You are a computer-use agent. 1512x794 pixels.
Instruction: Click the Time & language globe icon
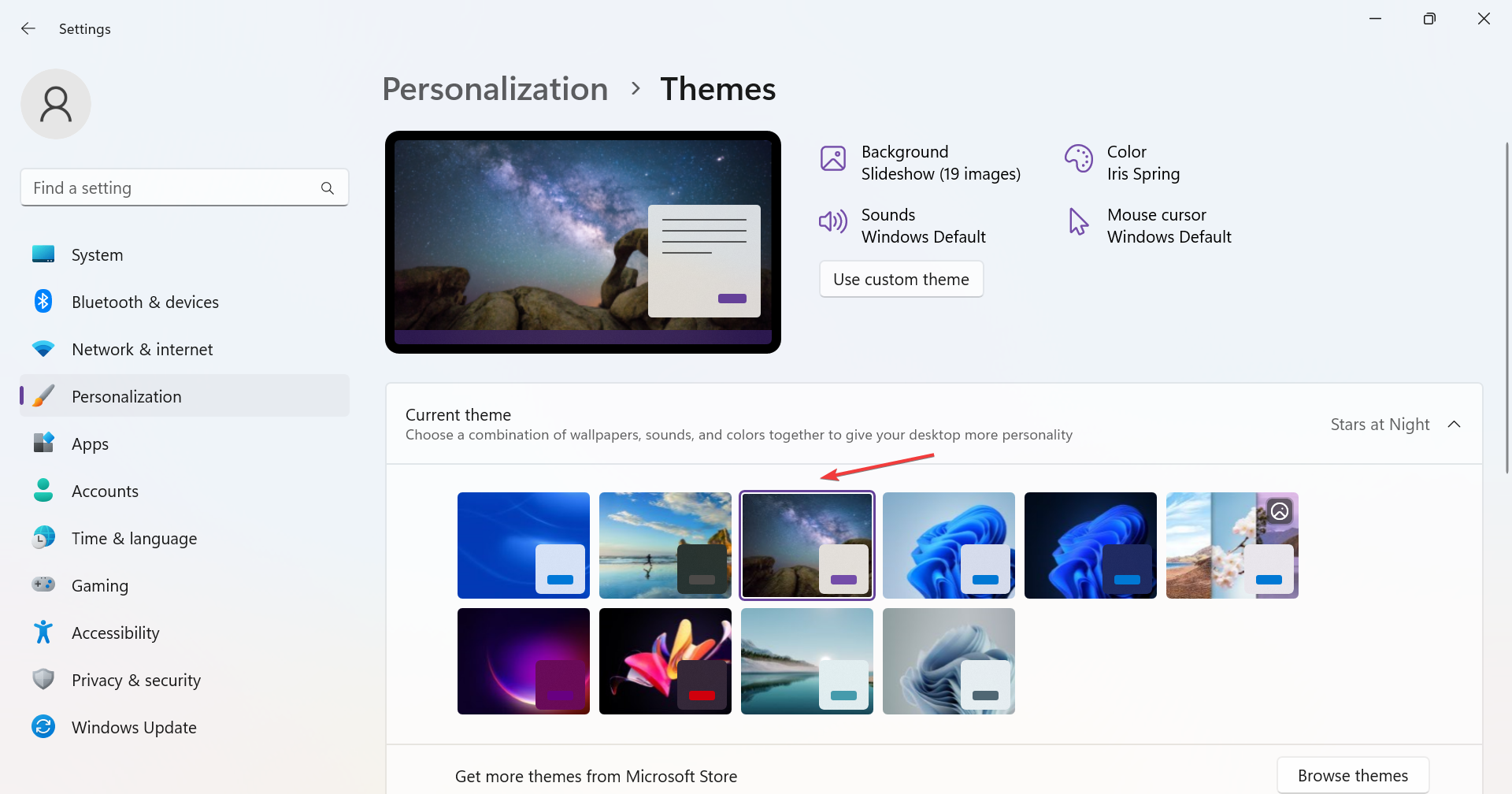coord(43,537)
